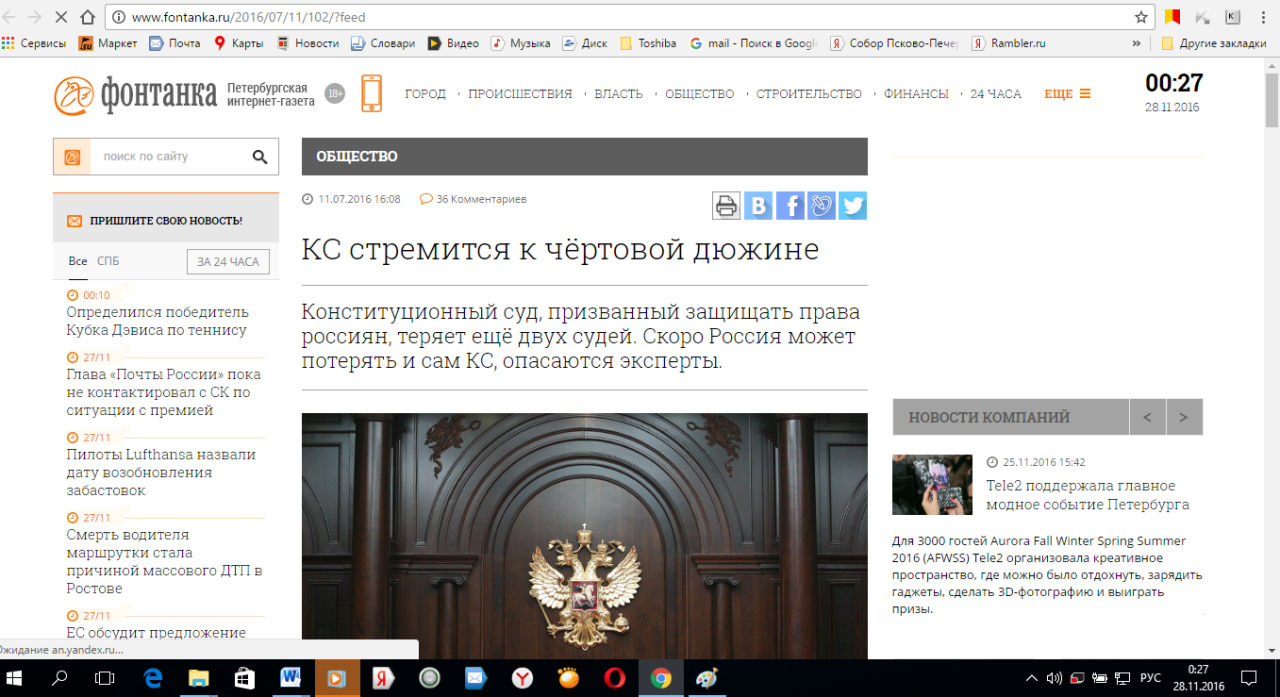The height and width of the screenshot is (697, 1280).
Task: Stop loading the page with the X button
Action: click(x=63, y=17)
